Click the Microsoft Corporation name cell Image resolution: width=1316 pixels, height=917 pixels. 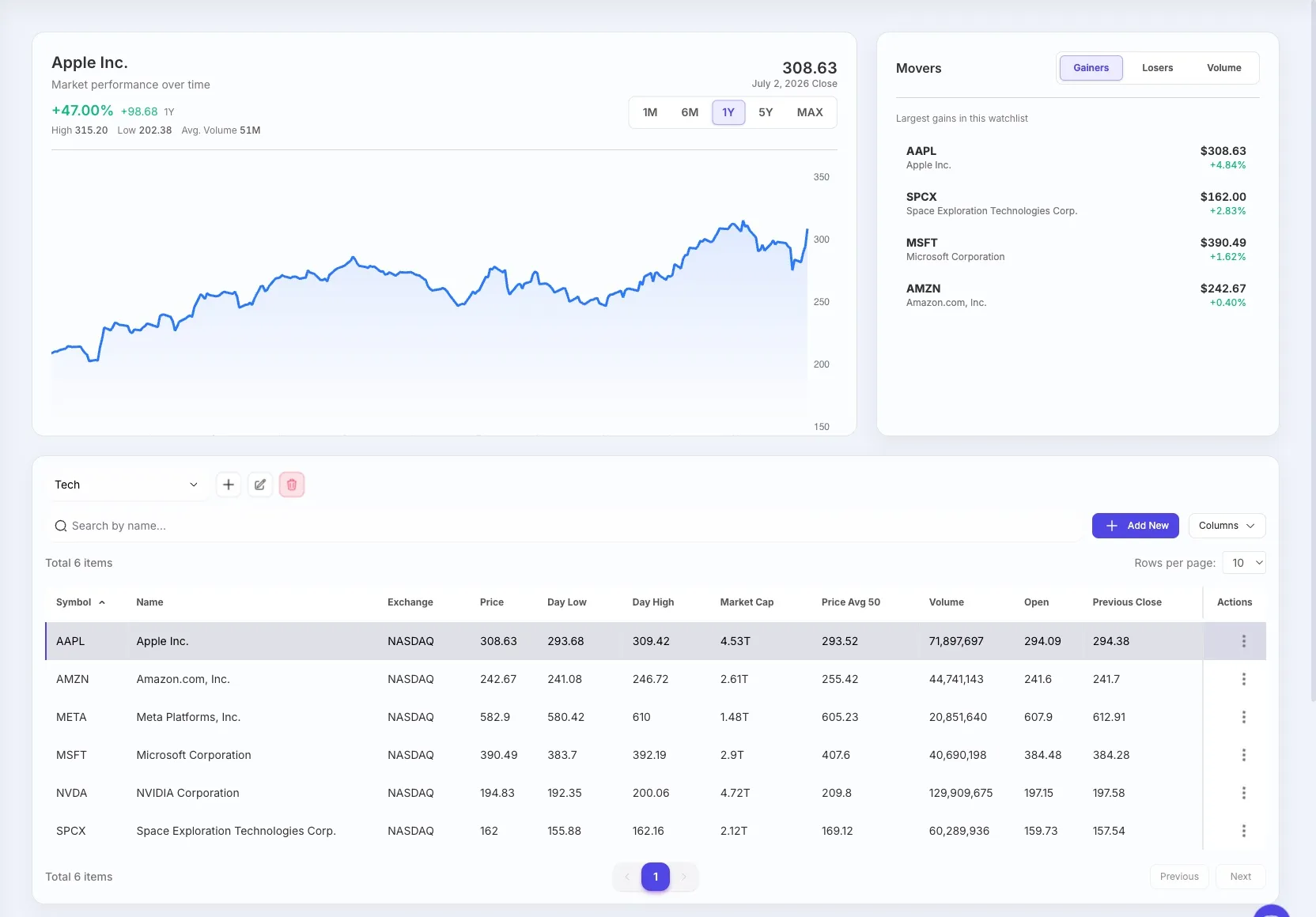point(194,755)
